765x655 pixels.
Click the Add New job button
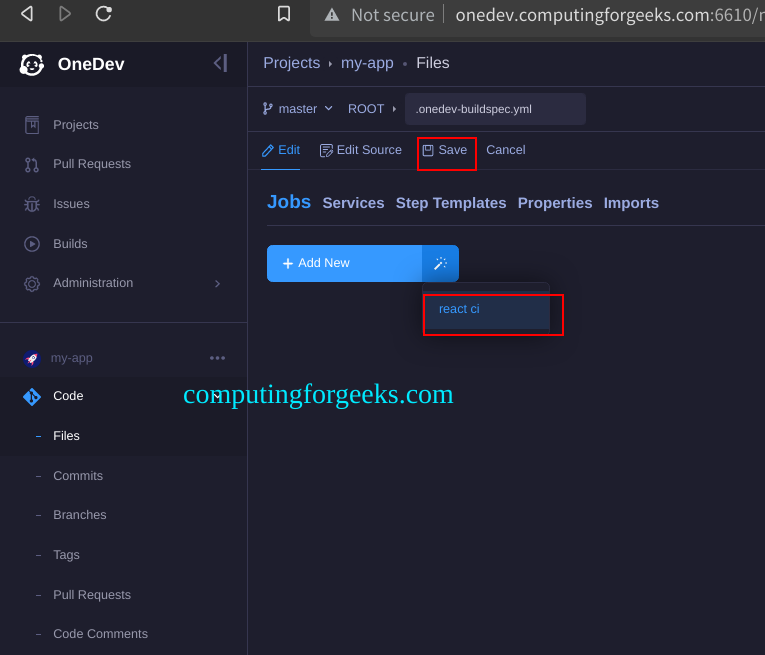pos(344,263)
